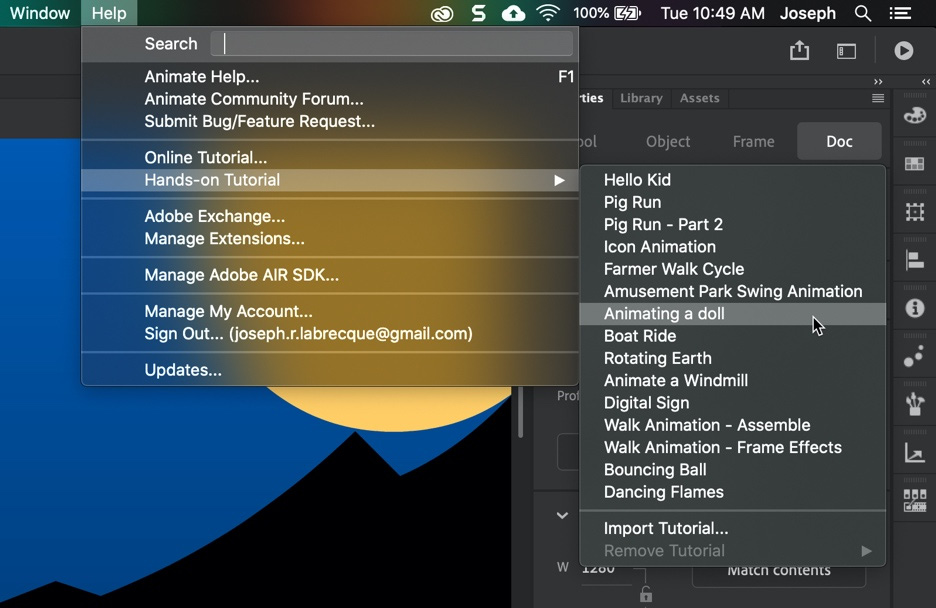Open the Transform panel icon
Viewport: 936px width, 608px height.
(x=915, y=212)
